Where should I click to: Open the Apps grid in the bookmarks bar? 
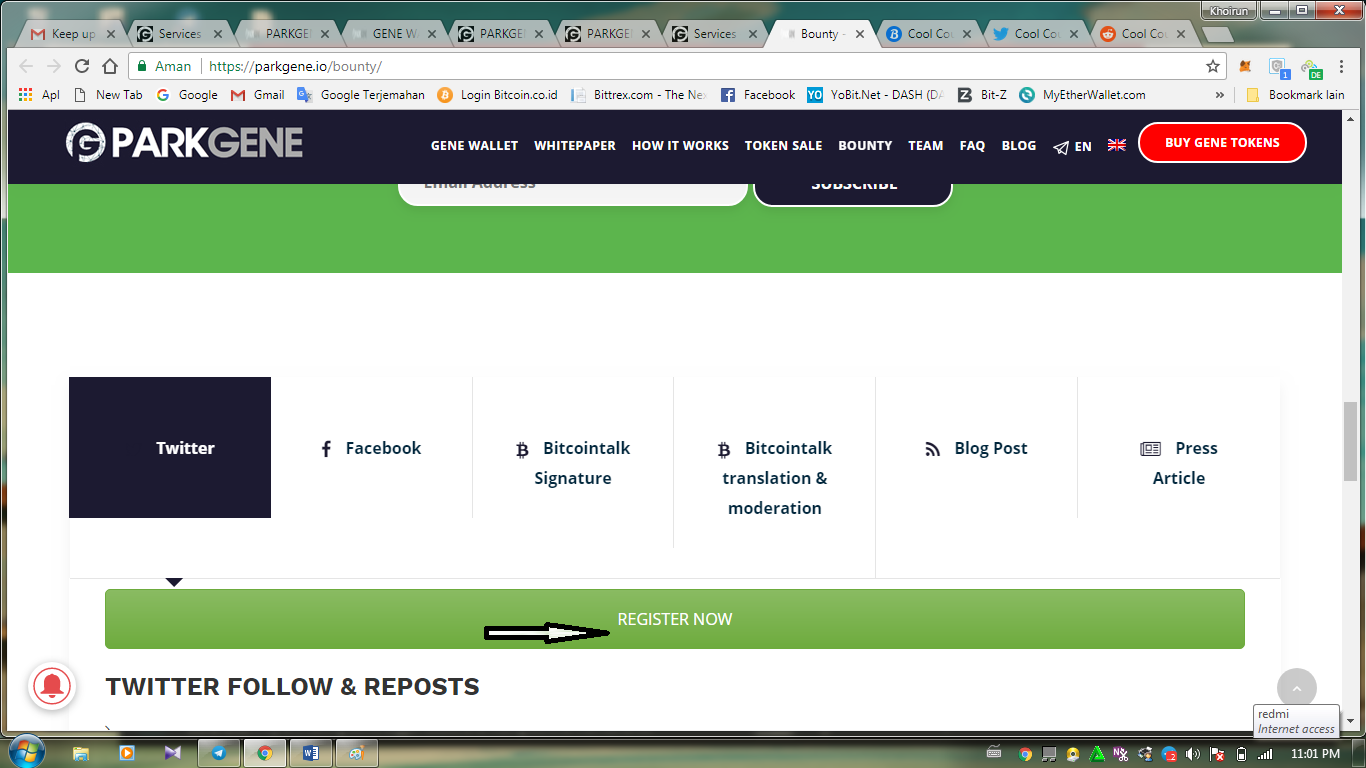coord(26,95)
